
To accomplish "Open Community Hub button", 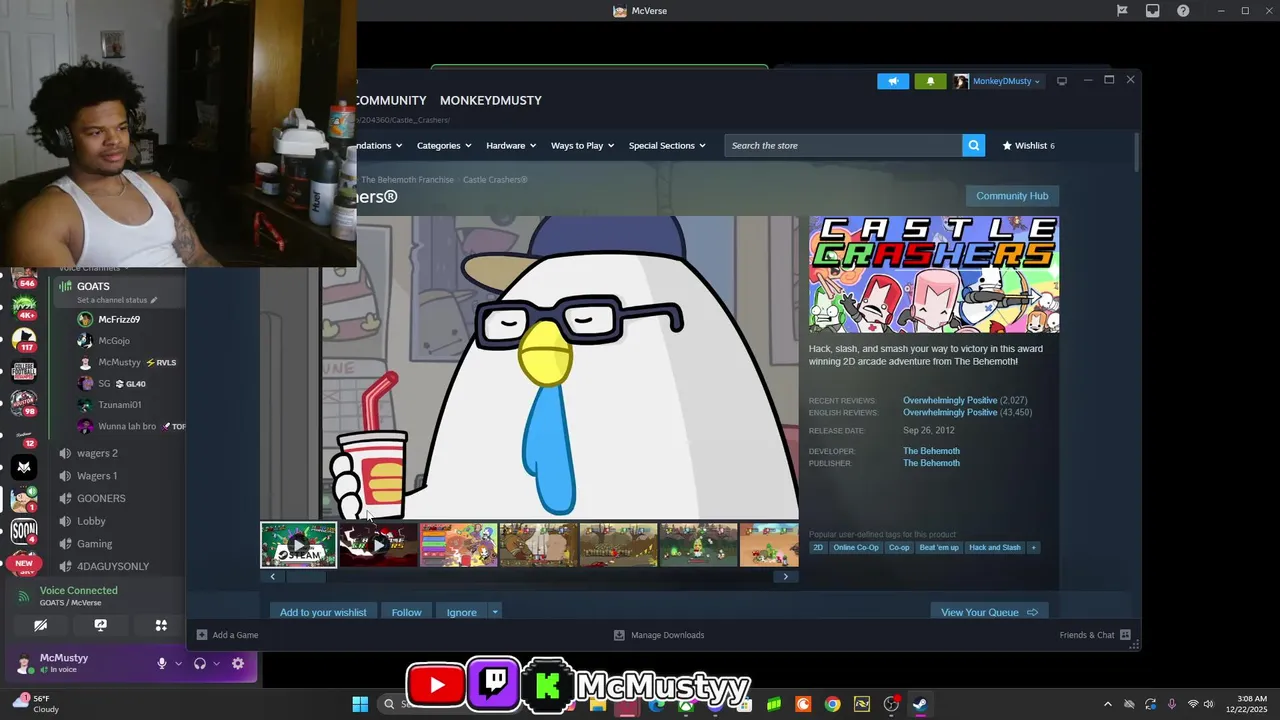I will pos(1012,196).
